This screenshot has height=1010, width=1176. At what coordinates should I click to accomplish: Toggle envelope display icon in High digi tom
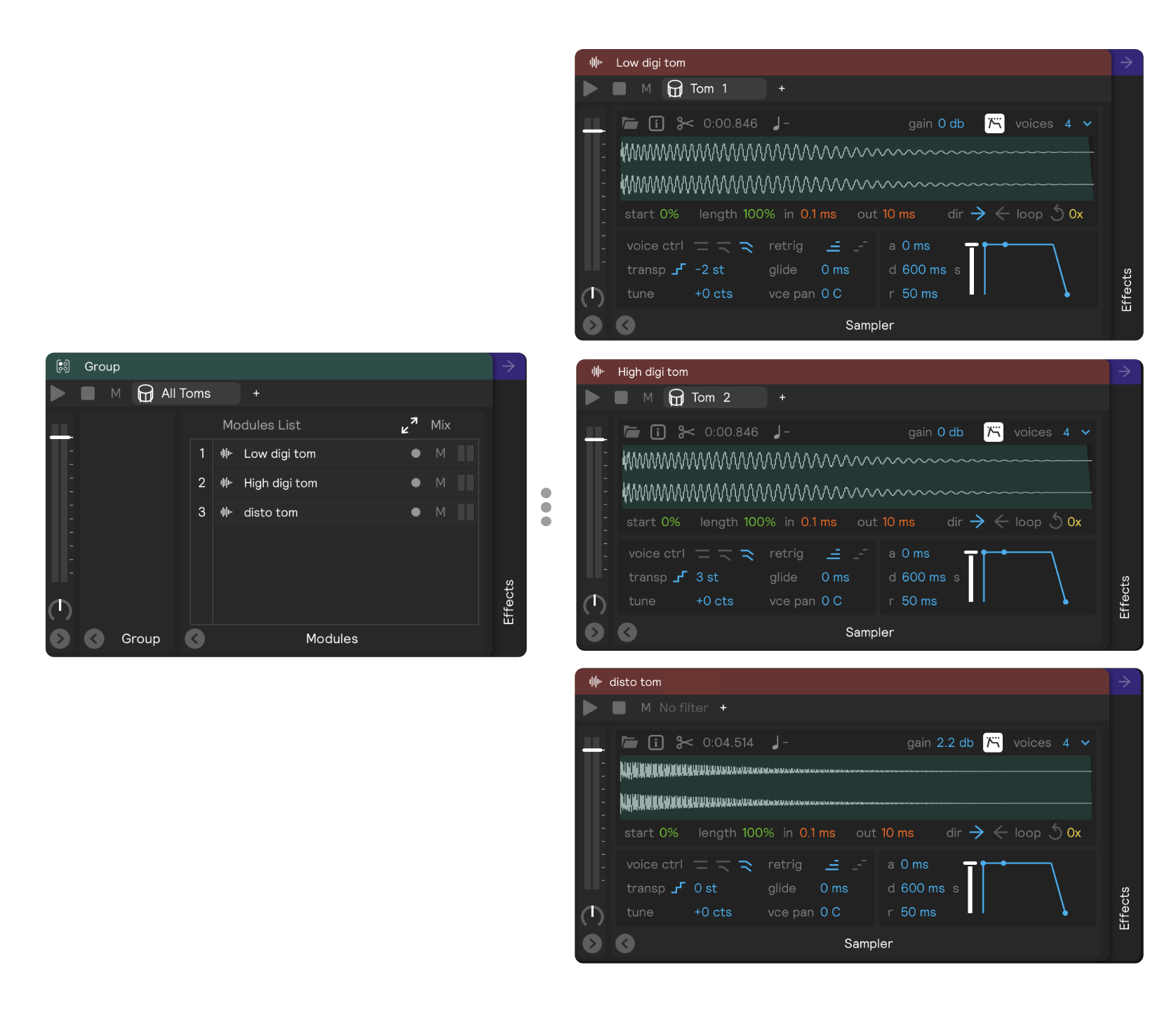[994, 432]
